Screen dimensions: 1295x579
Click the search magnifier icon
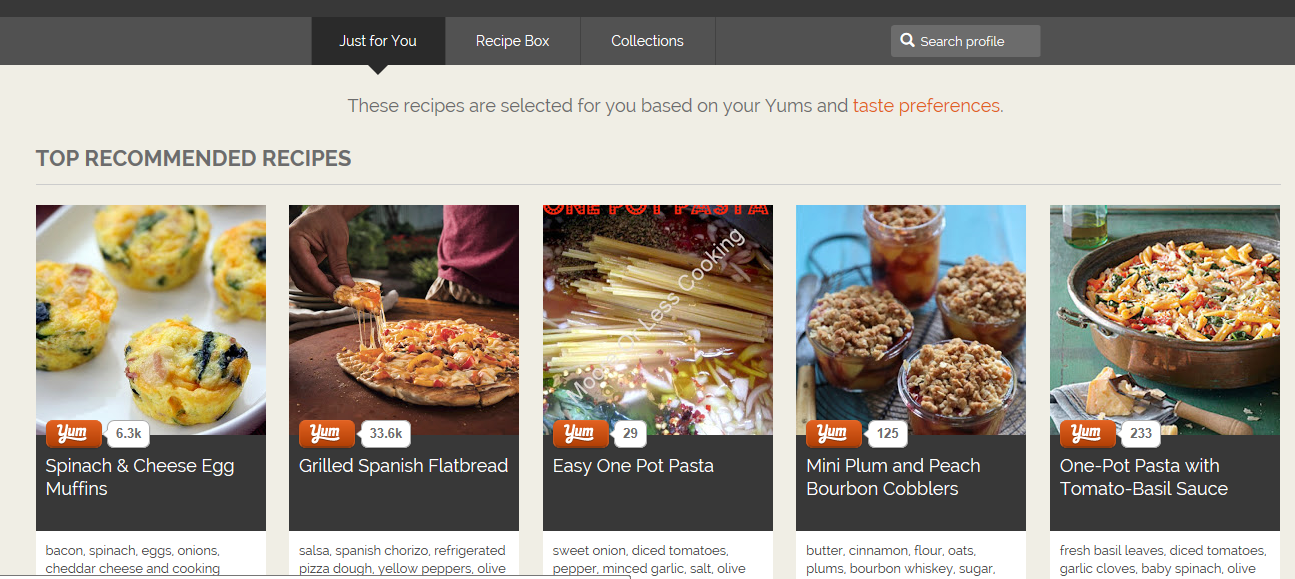pos(907,41)
